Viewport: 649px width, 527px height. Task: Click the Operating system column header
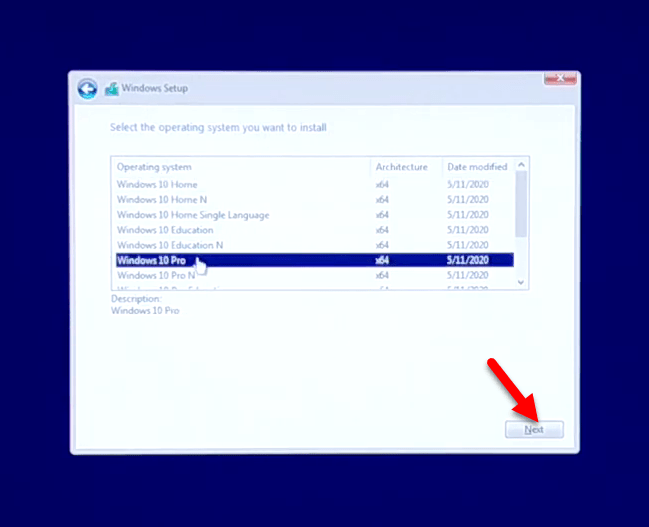tap(241, 167)
